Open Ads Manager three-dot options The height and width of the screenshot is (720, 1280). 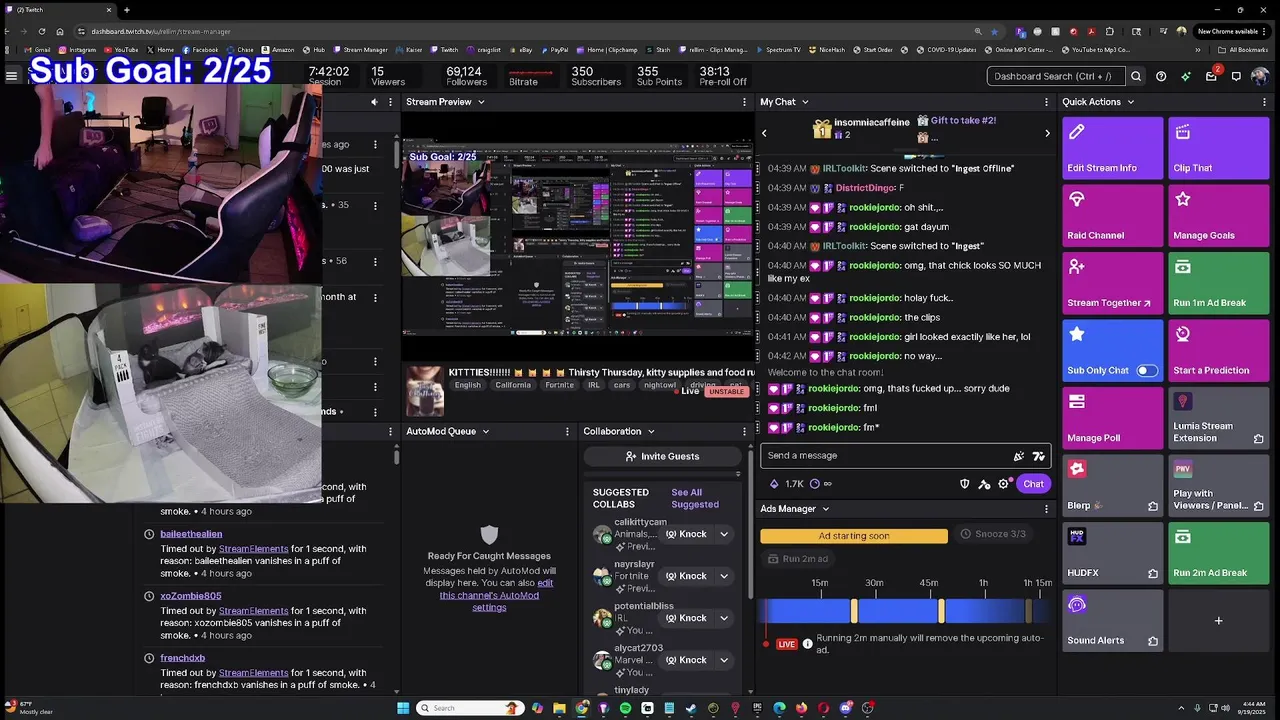click(1047, 509)
